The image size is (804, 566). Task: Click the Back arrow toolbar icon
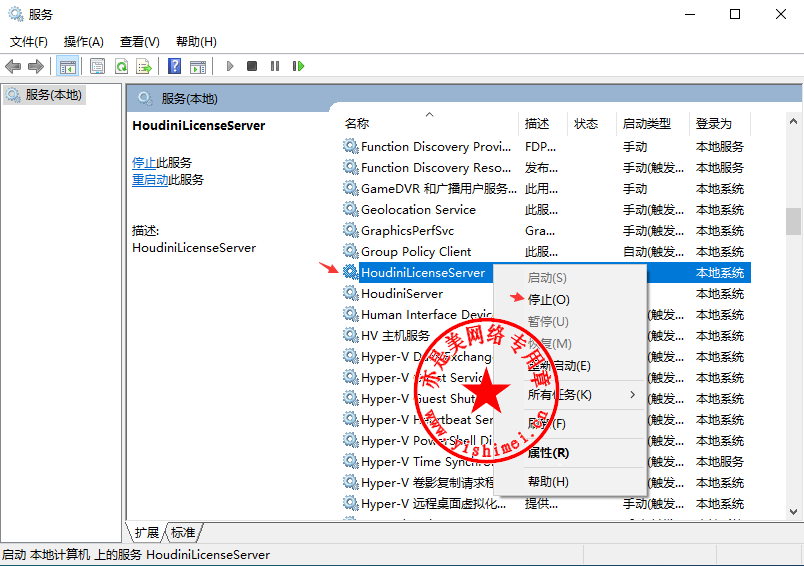click(12, 66)
